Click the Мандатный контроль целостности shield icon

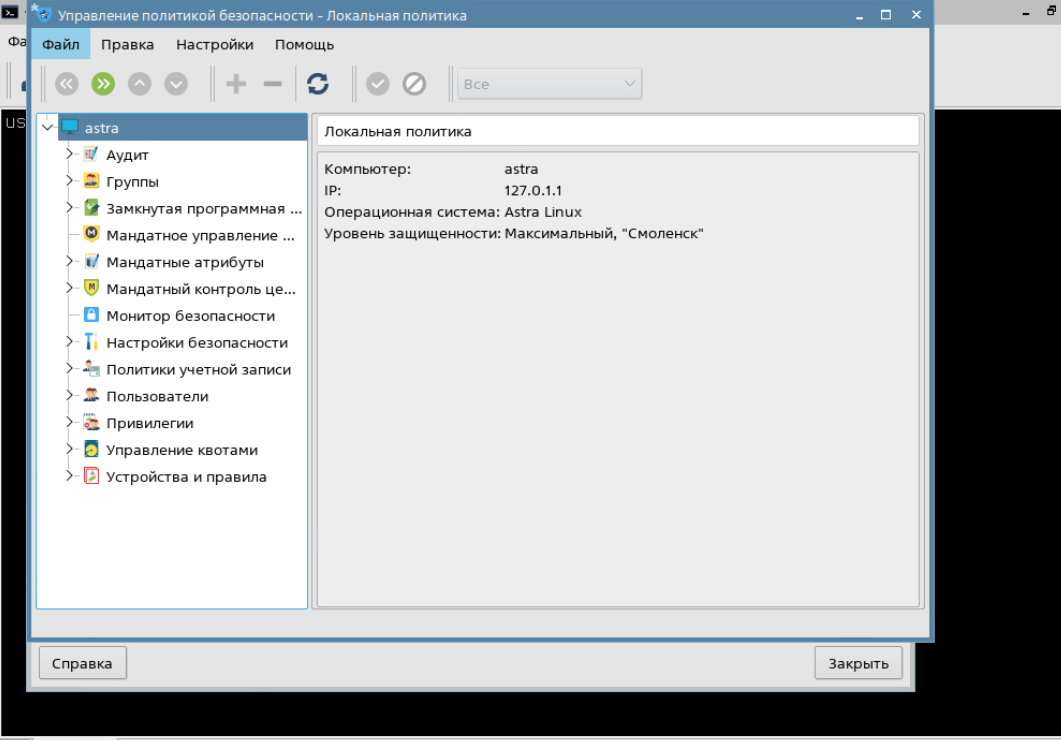point(91,288)
